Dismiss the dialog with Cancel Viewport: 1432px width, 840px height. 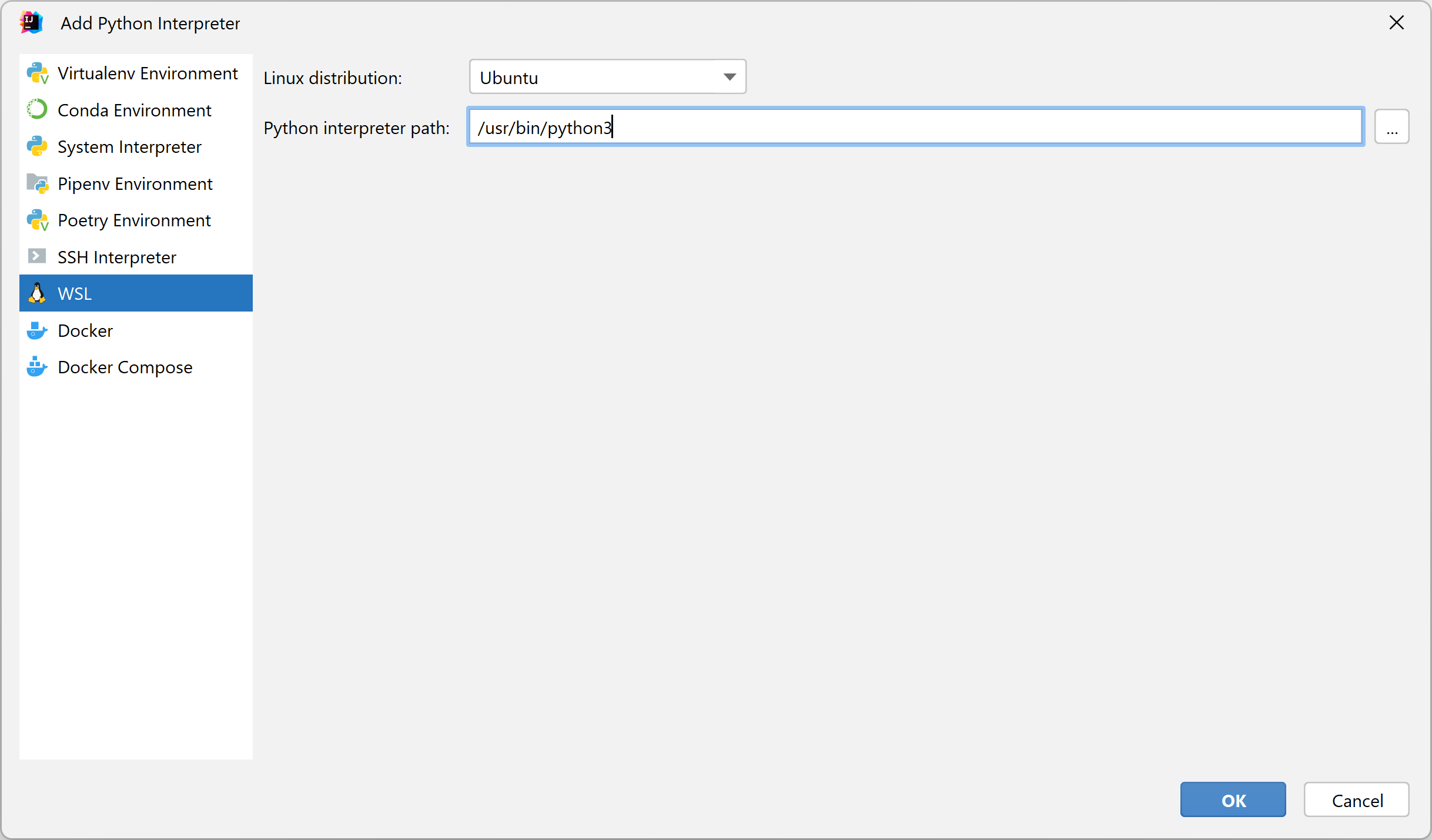tap(1357, 800)
